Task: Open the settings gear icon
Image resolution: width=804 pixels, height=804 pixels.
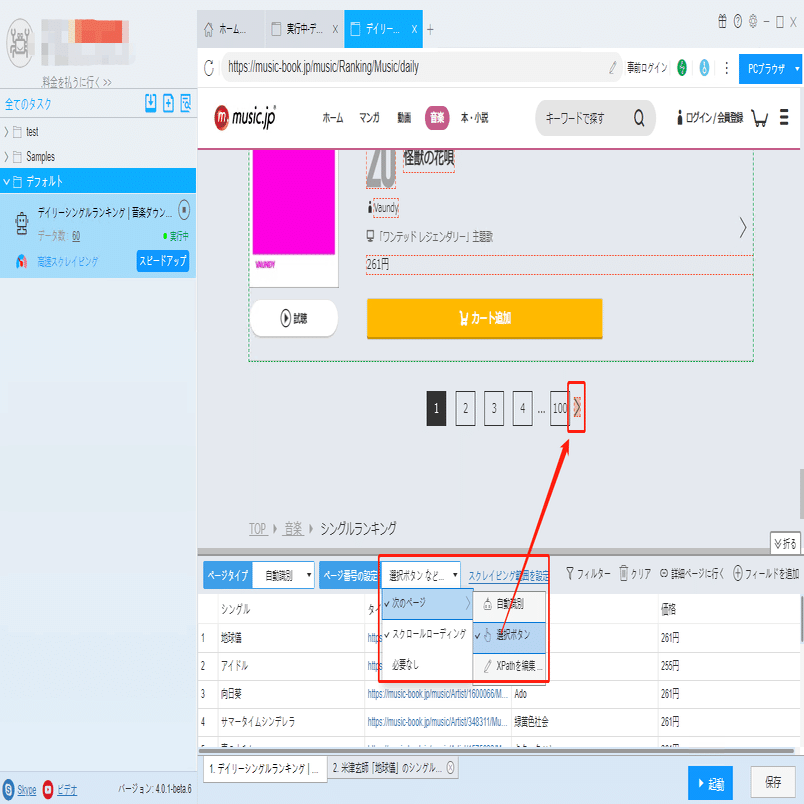Action: [x=753, y=22]
